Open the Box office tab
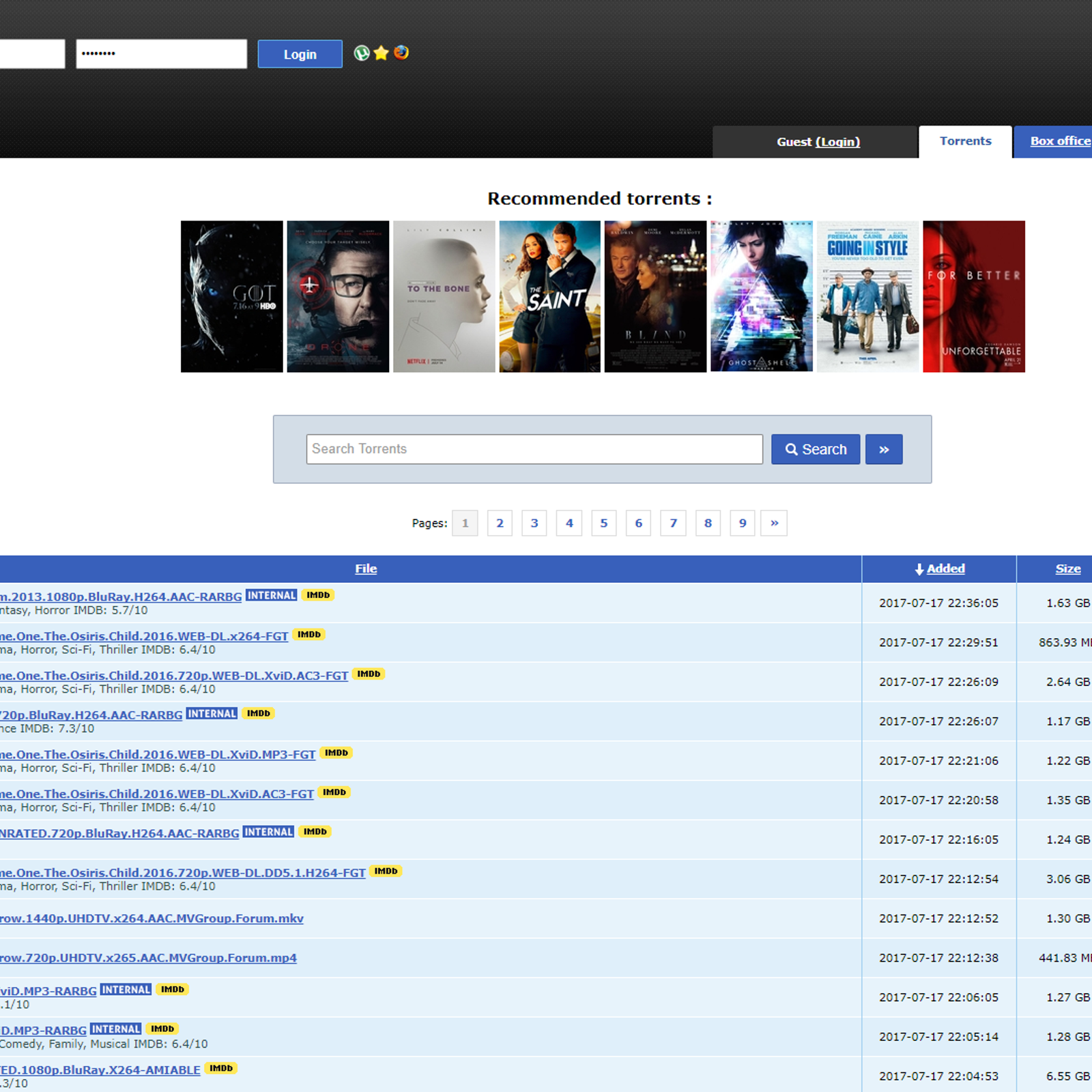Image resolution: width=1092 pixels, height=1092 pixels. tap(1054, 141)
